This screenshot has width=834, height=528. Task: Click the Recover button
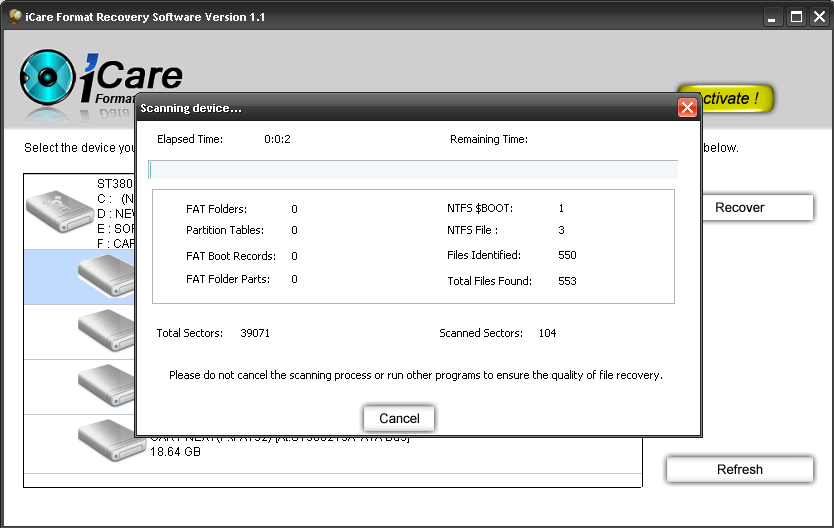click(757, 207)
